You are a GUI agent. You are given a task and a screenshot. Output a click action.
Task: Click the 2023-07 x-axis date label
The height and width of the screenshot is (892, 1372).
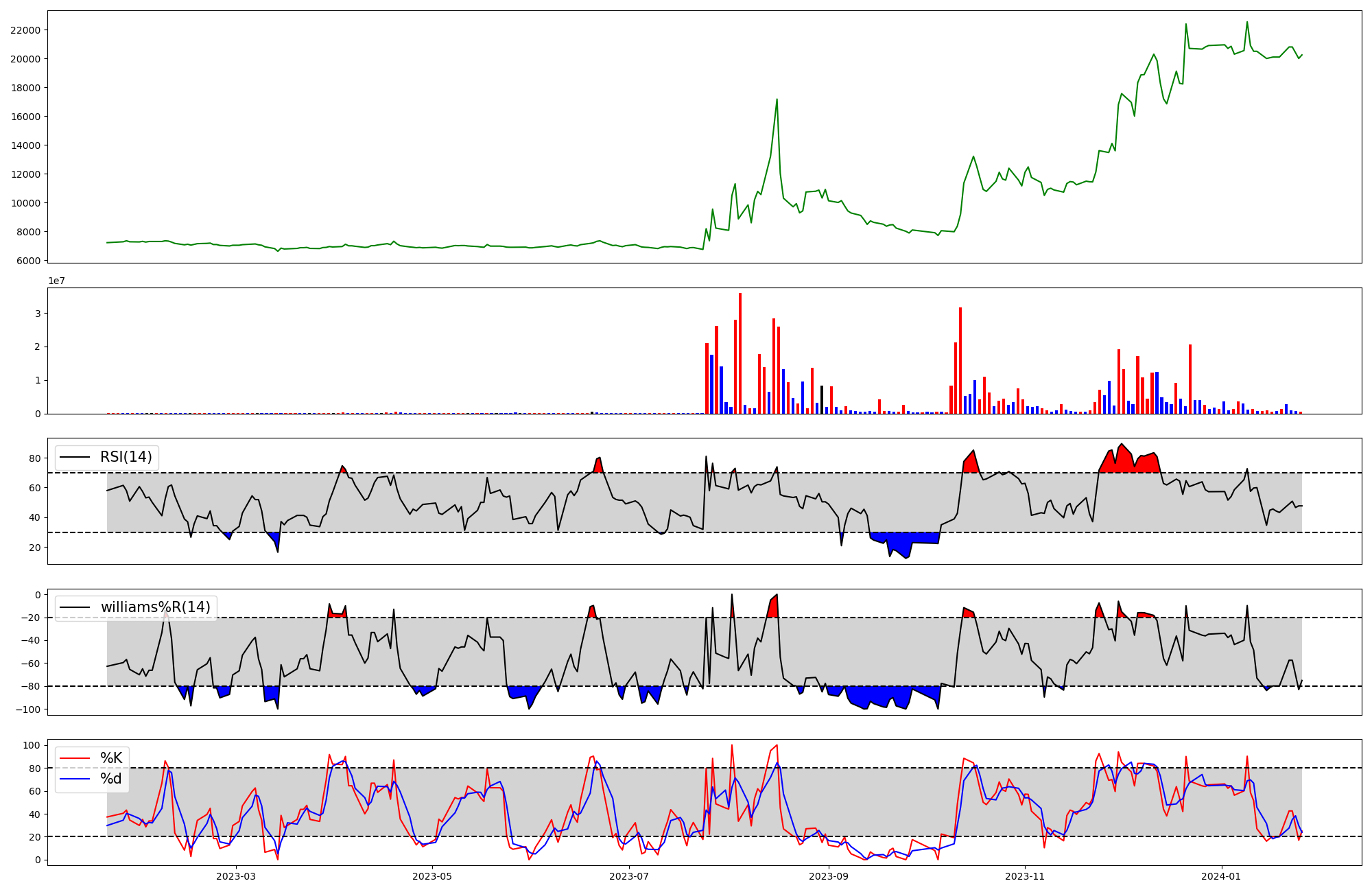pos(629,876)
